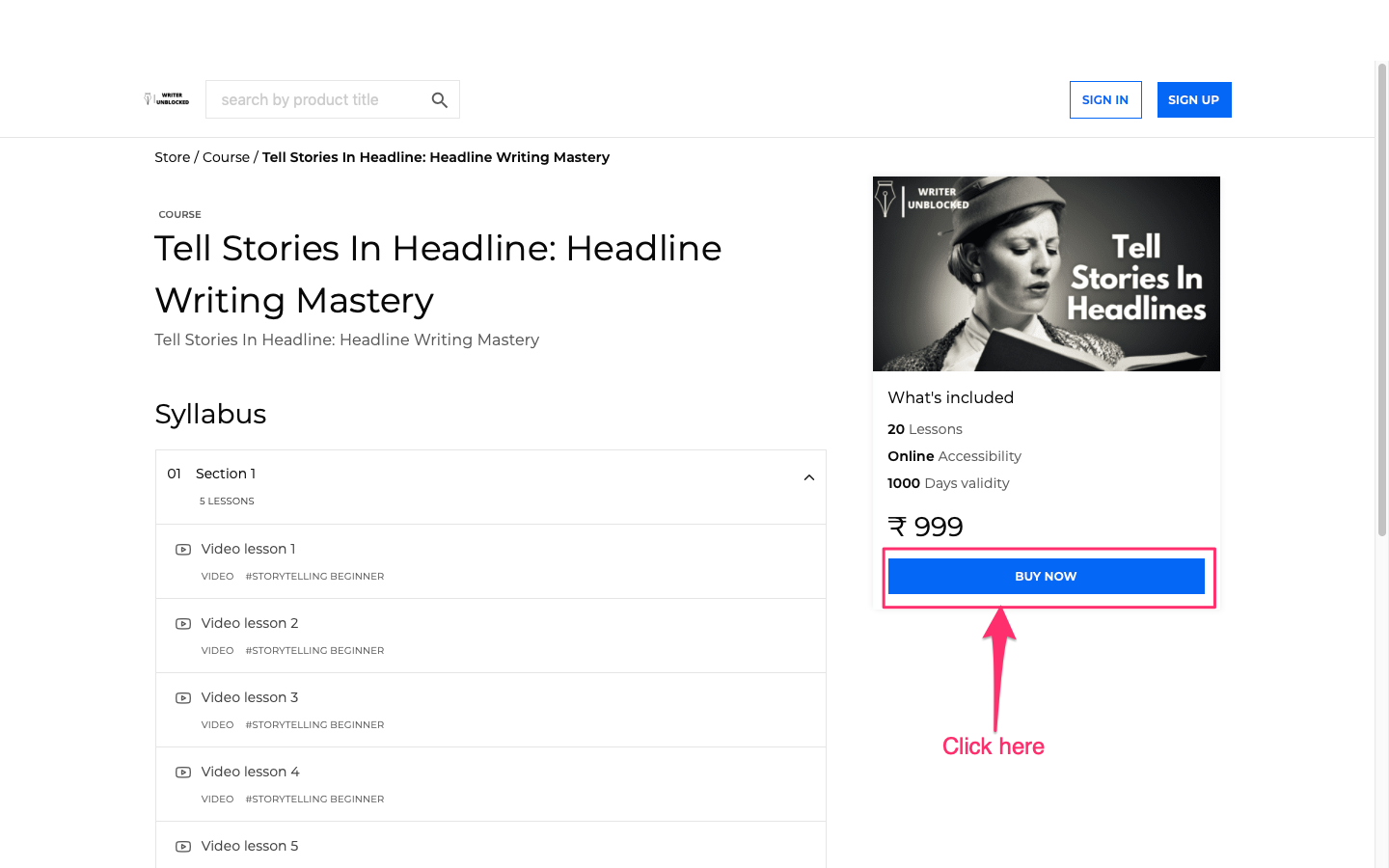Click the storytelling tag under Video lesson 4

click(x=314, y=800)
